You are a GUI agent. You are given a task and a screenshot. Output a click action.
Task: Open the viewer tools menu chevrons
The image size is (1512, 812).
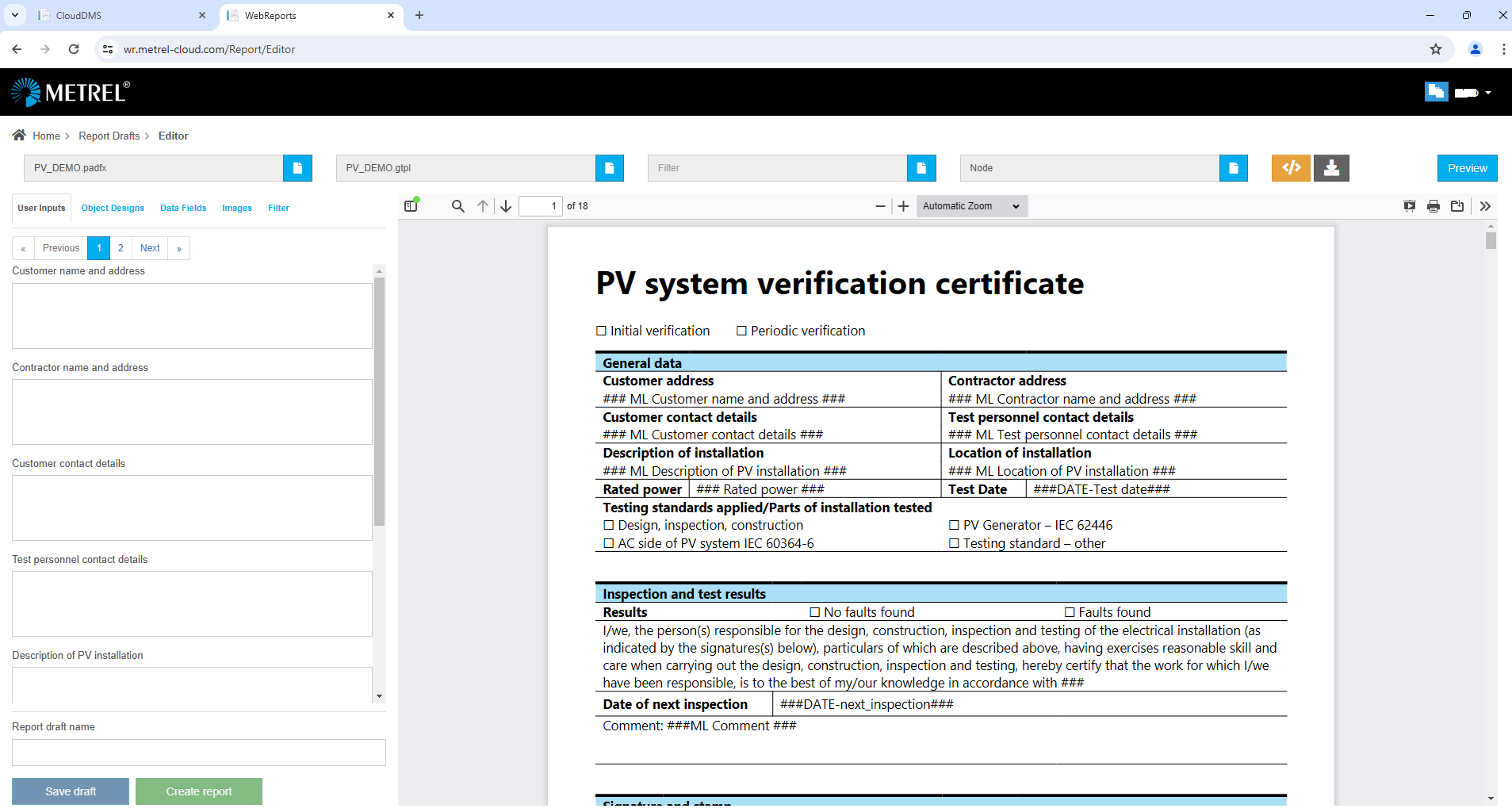coord(1485,206)
